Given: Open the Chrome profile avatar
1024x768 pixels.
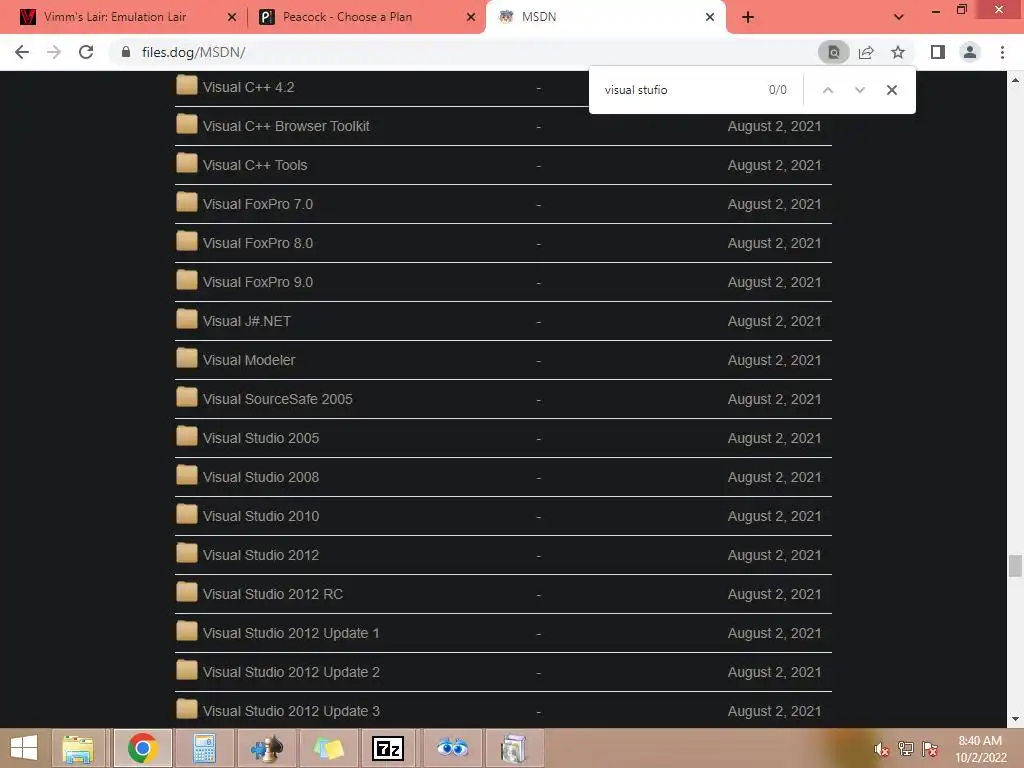Looking at the screenshot, I should coord(970,52).
